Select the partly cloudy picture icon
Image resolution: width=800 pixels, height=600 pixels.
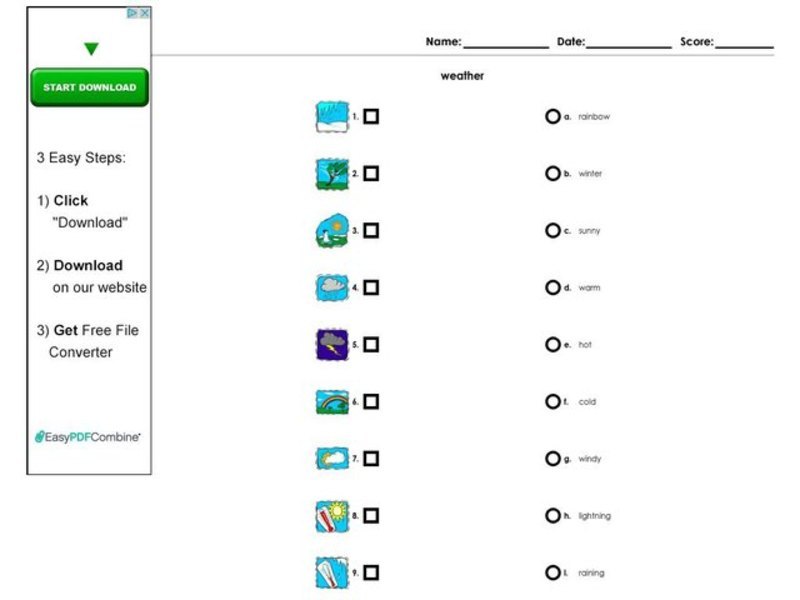330,458
